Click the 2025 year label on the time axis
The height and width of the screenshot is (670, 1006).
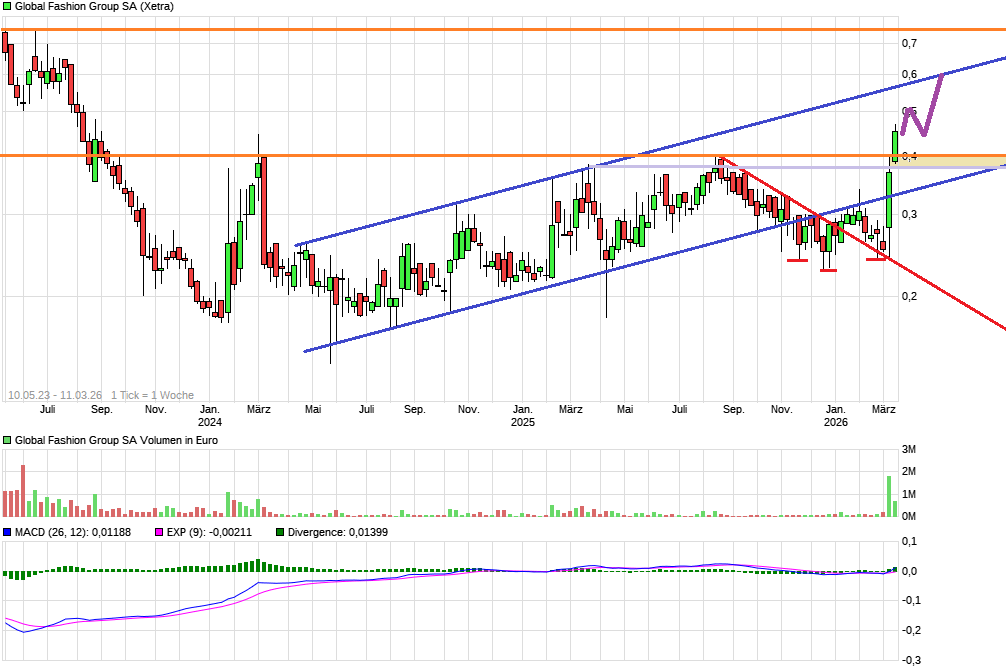click(522, 423)
